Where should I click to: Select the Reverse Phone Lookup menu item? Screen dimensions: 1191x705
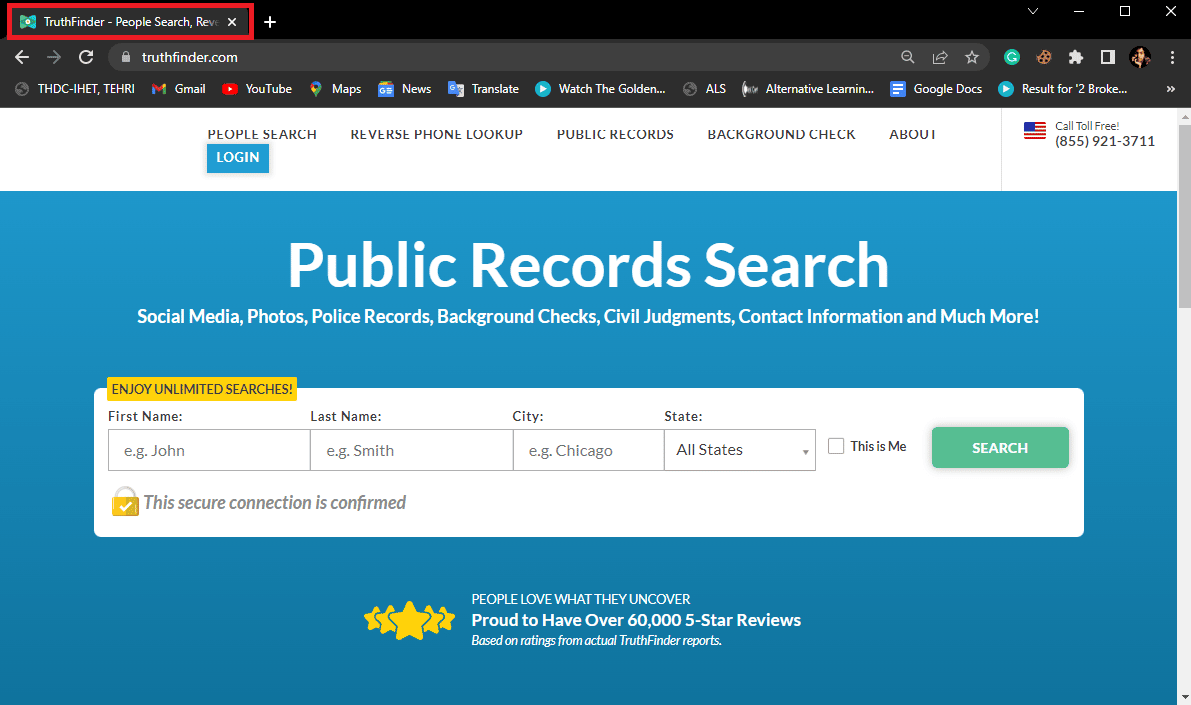point(436,134)
